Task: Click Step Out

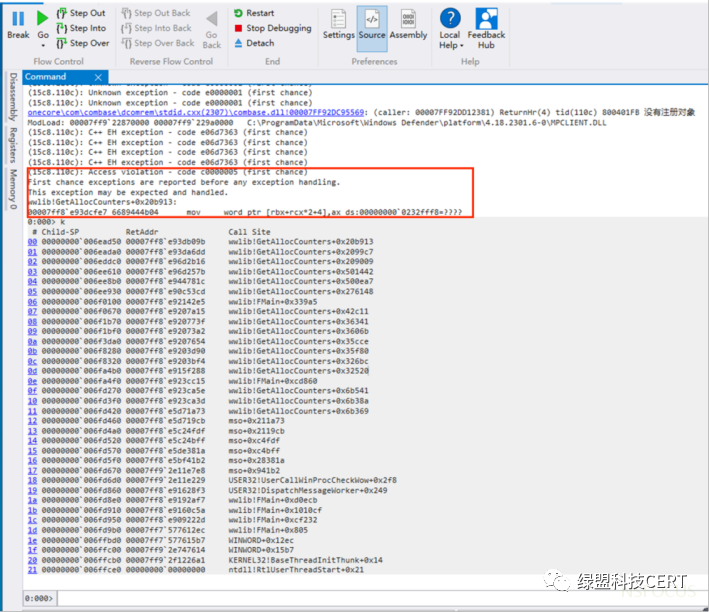Action: pyautogui.click(x=81, y=13)
